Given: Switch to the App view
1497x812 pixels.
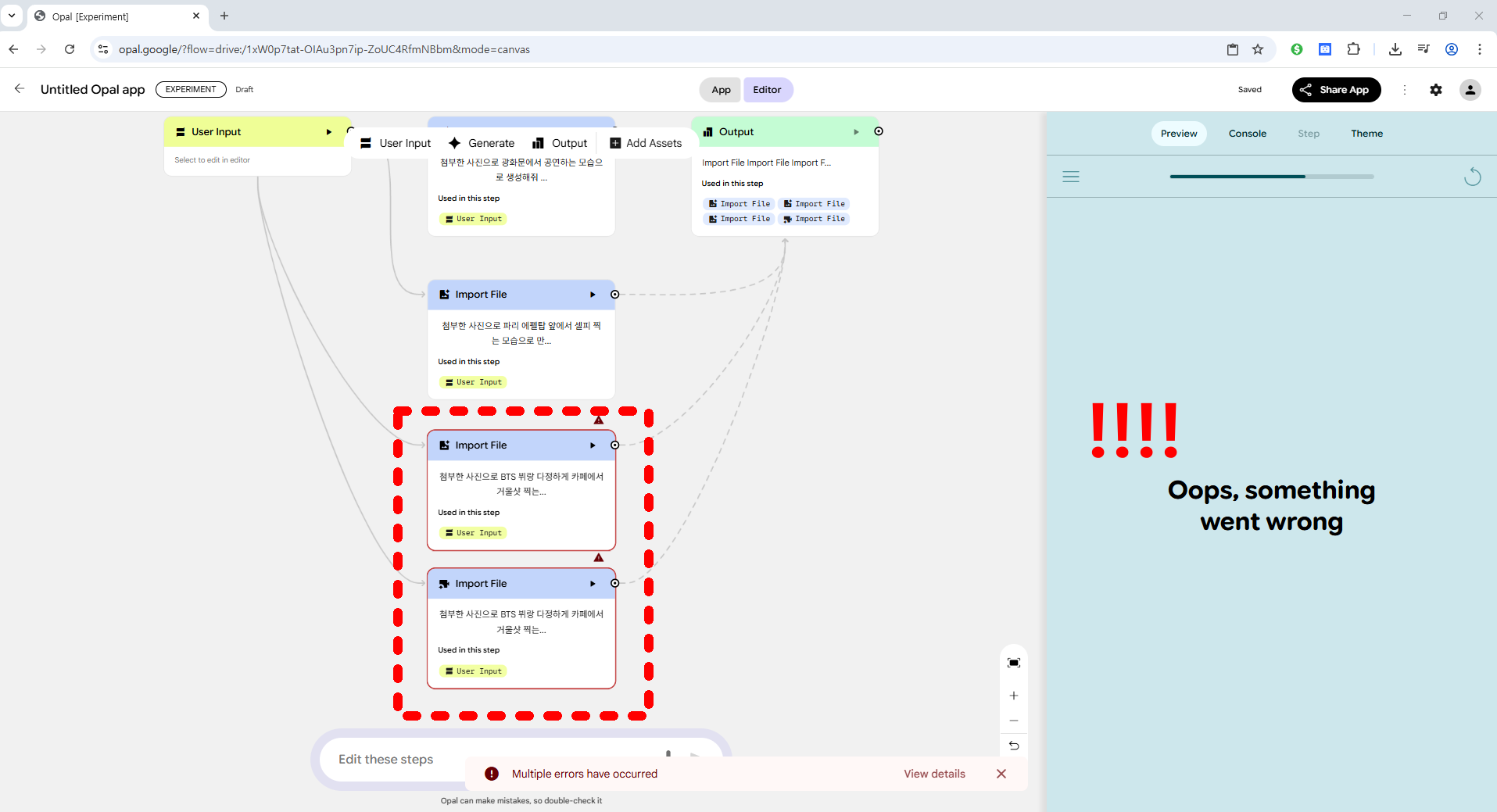Looking at the screenshot, I should (721, 90).
